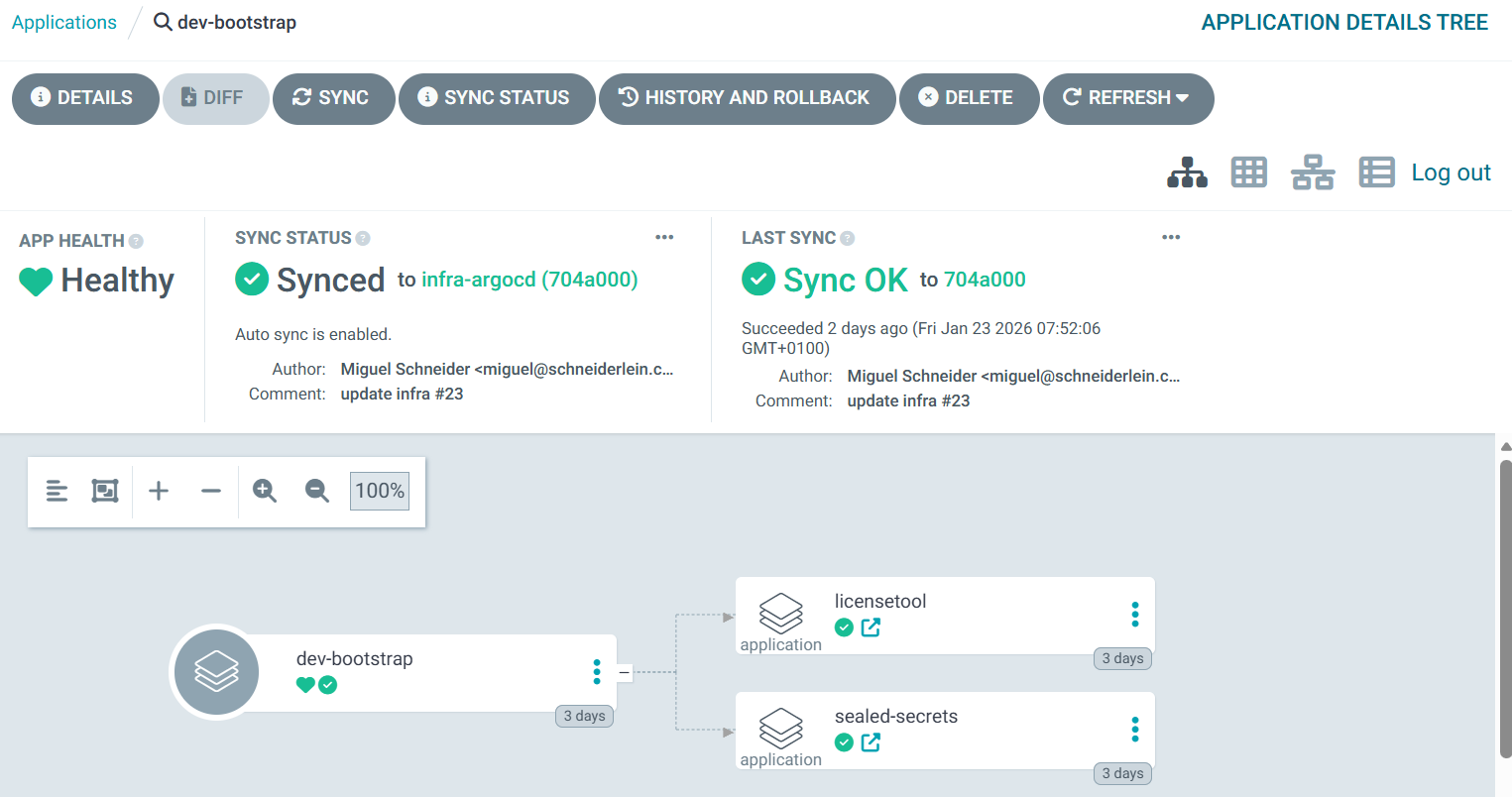This screenshot has width=1512, height=797.
Task: Open licensetool via its external link icon
Action: [871, 627]
